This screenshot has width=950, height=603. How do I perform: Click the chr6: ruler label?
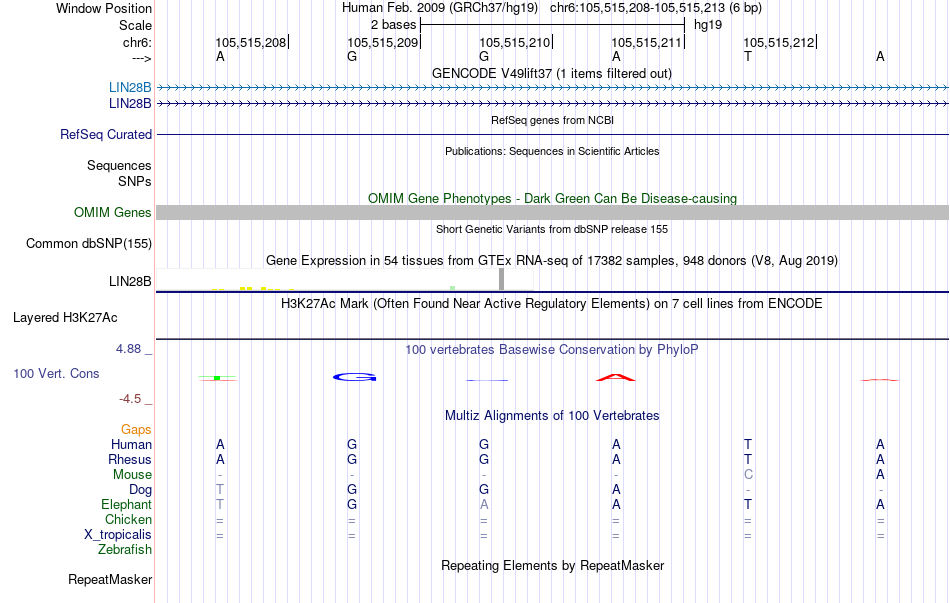[x=137, y=42]
